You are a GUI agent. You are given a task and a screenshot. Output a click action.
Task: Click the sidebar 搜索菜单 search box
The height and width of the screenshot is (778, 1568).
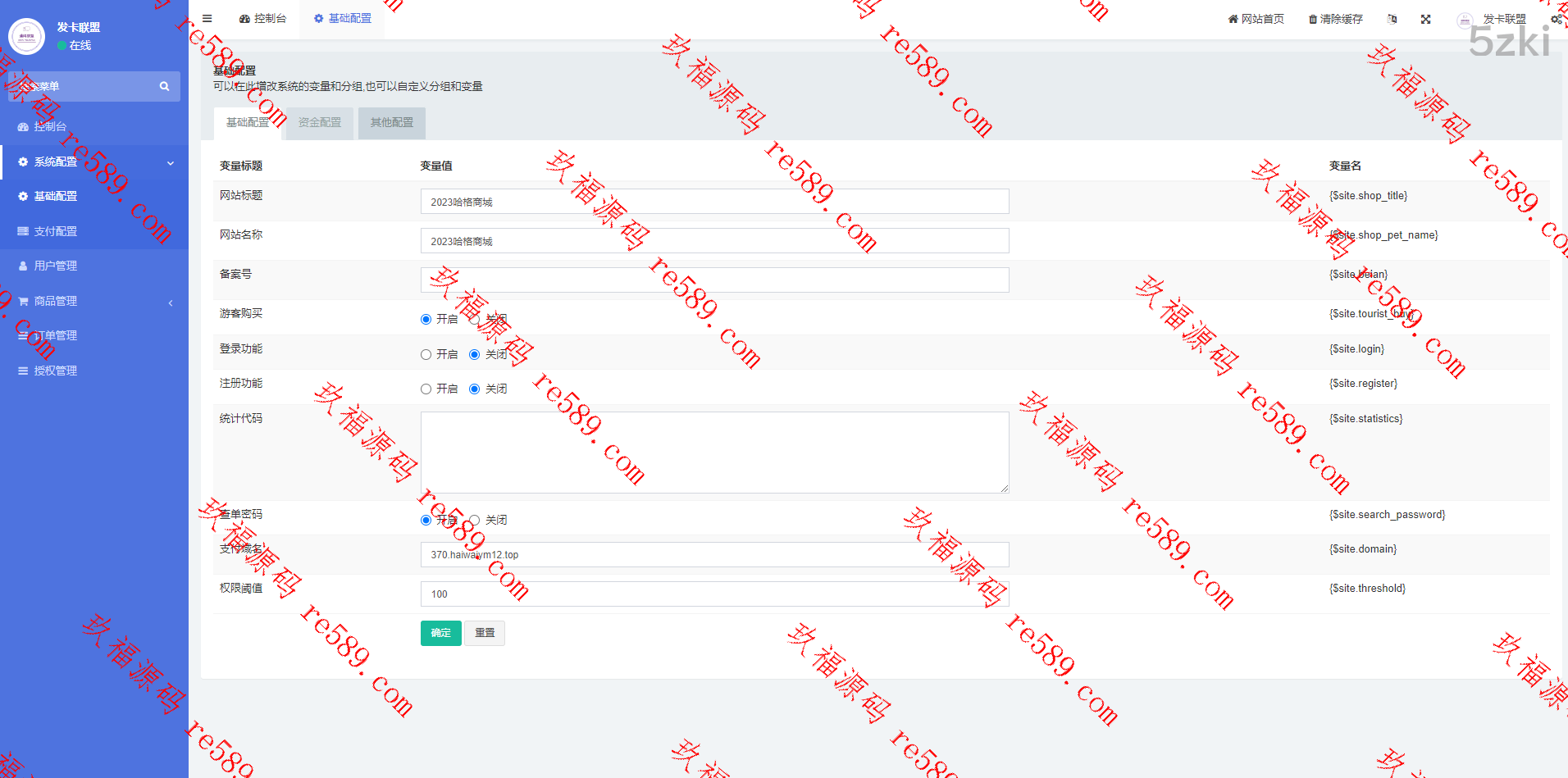(x=94, y=86)
